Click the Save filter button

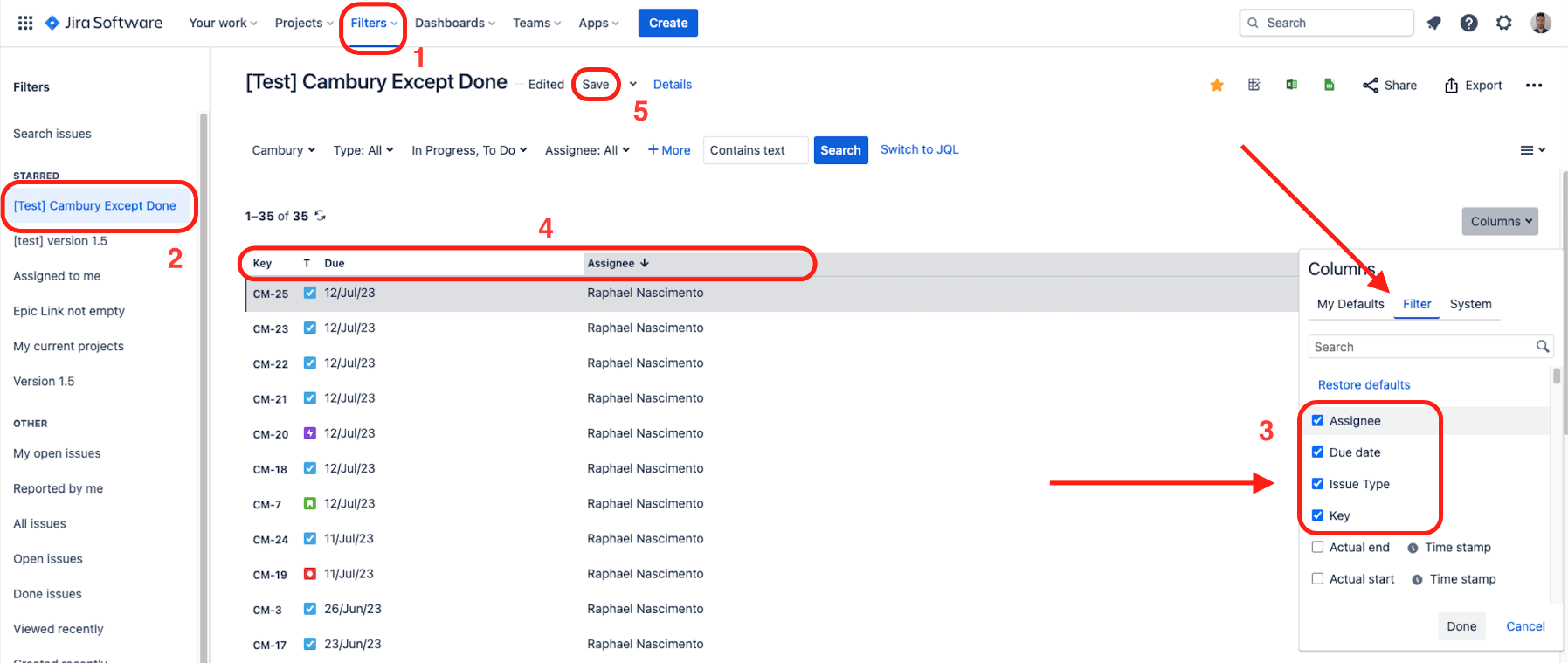tap(596, 85)
